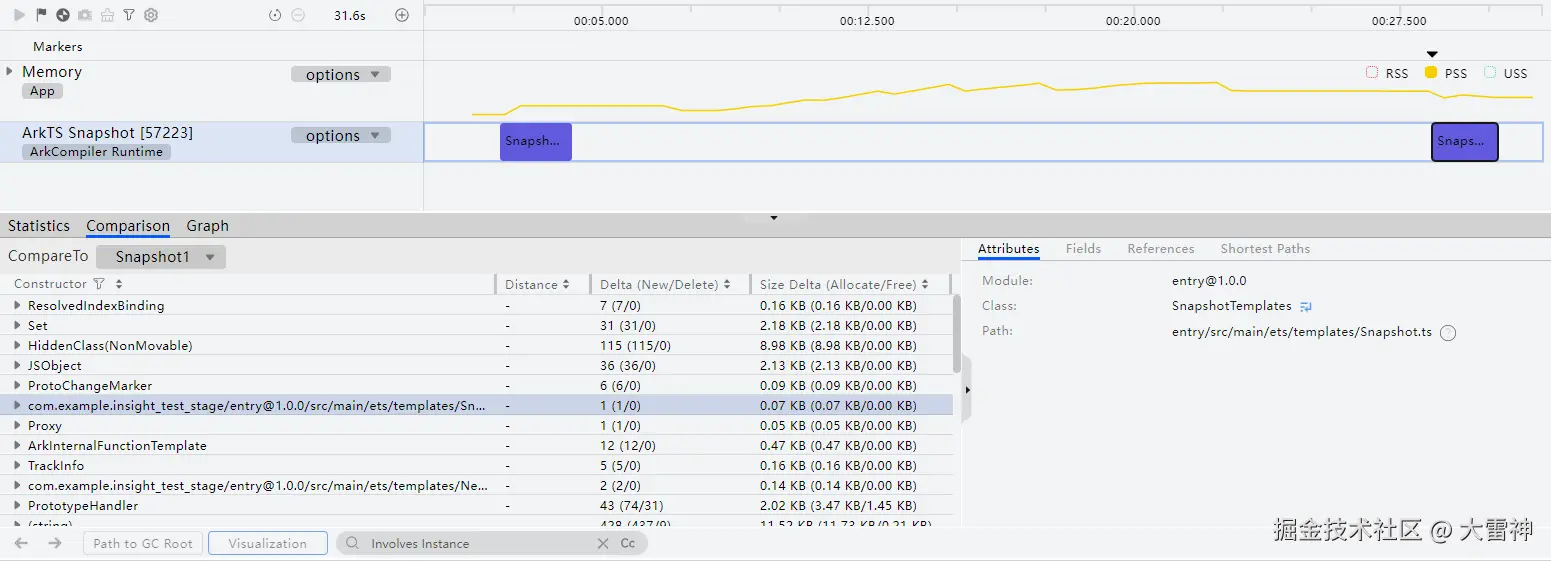Sort by the Distance column
Viewport: 1551px width, 561px height.
pos(566,285)
